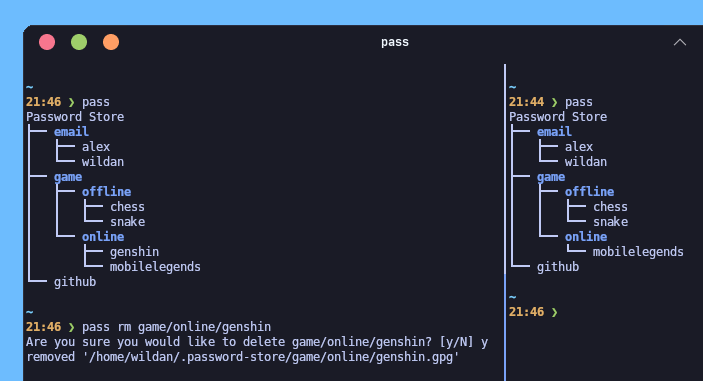Click the chess entry in right pane

point(610,207)
